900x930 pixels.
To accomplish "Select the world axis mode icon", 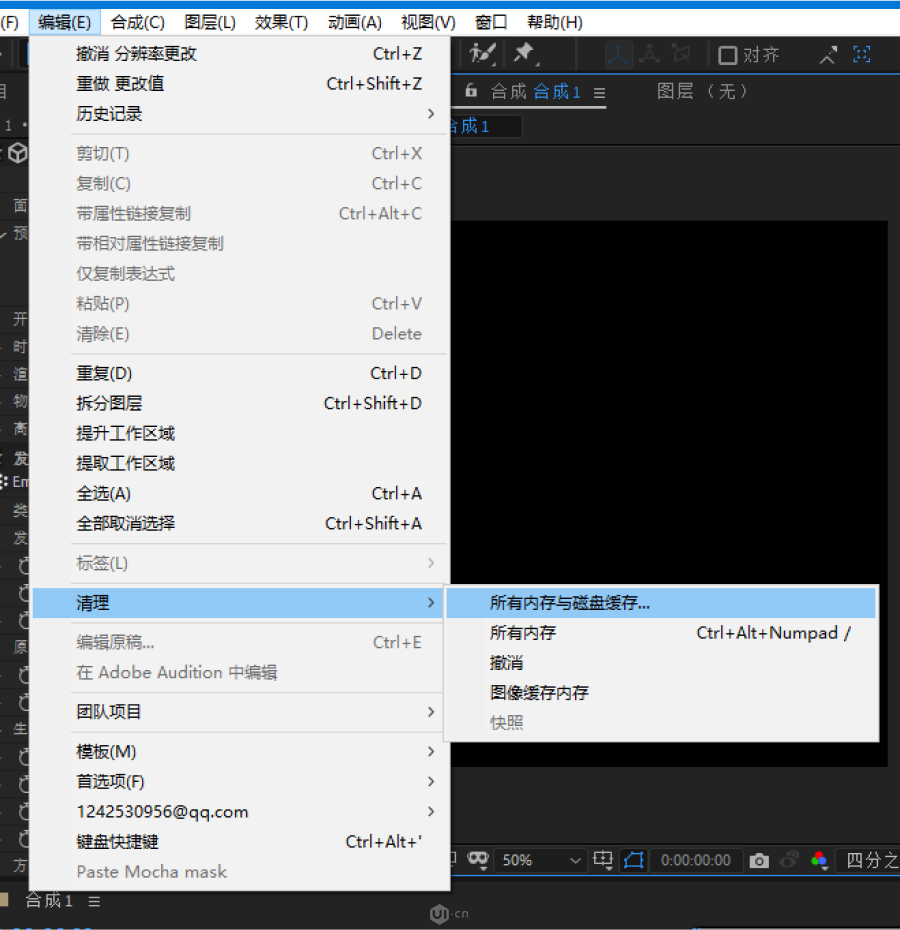I will tap(650, 55).
